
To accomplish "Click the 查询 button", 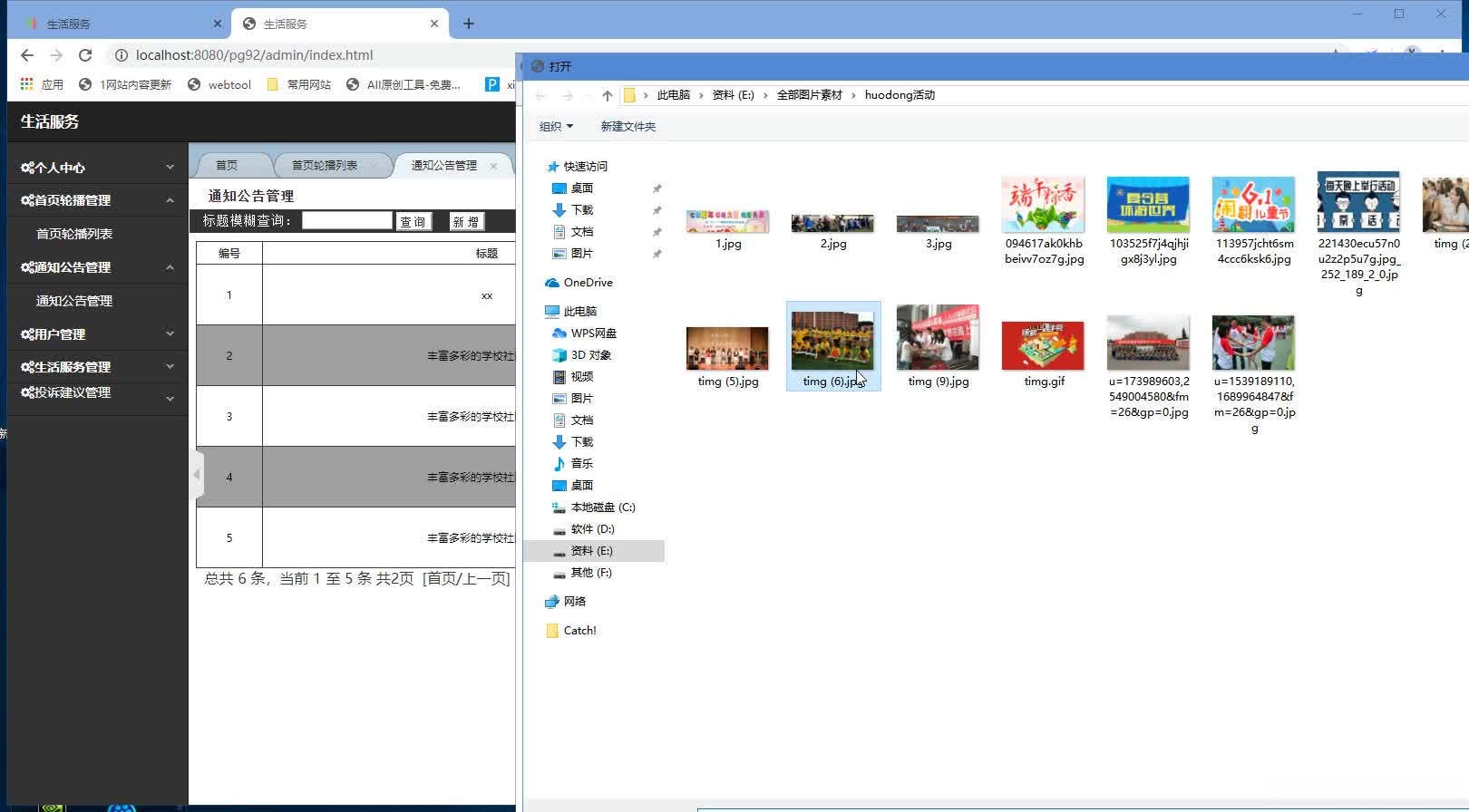I will pyautogui.click(x=413, y=222).
